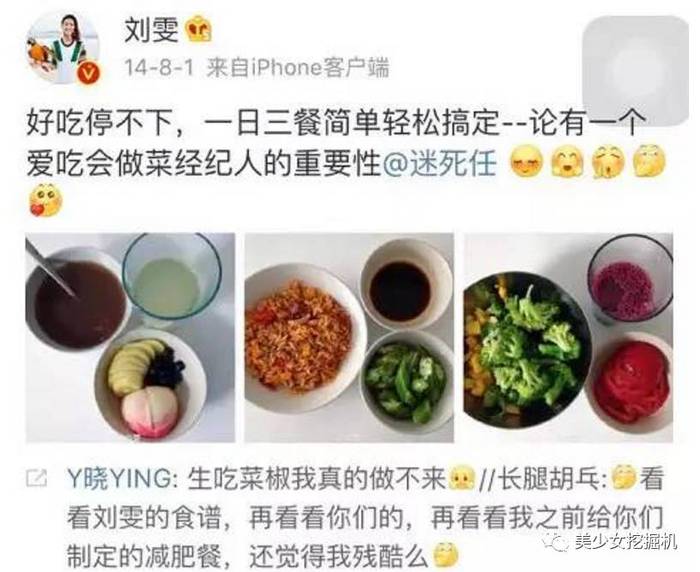
Task: Tap the 14-8-1 post date
Action: (158, 68)
